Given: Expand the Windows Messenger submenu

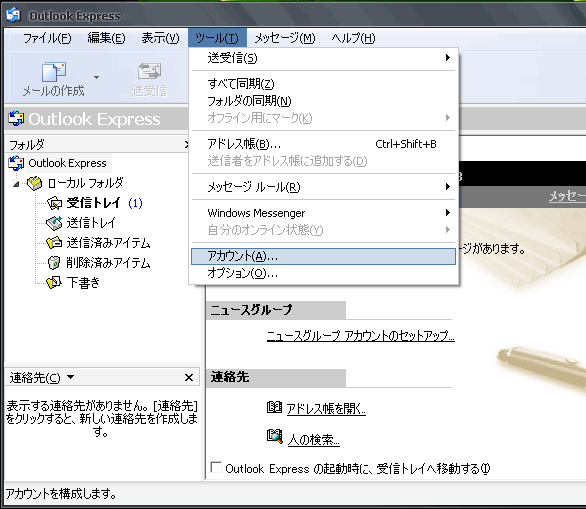Looking at the screenshot, I should pos(324,213).
